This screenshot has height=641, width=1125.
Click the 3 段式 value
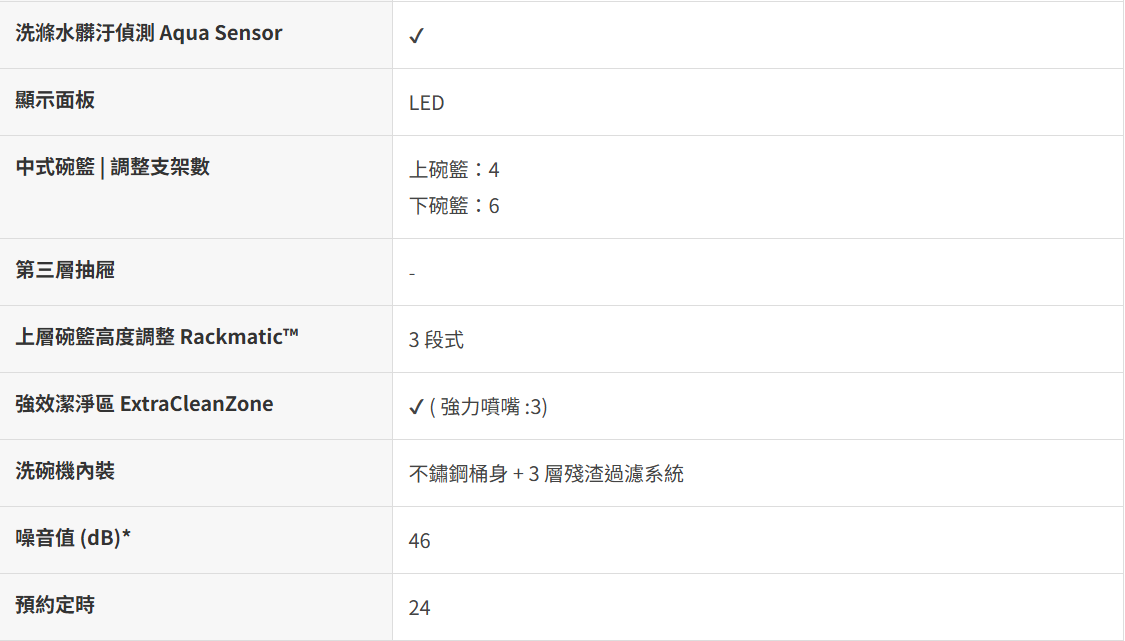[436, 340]
